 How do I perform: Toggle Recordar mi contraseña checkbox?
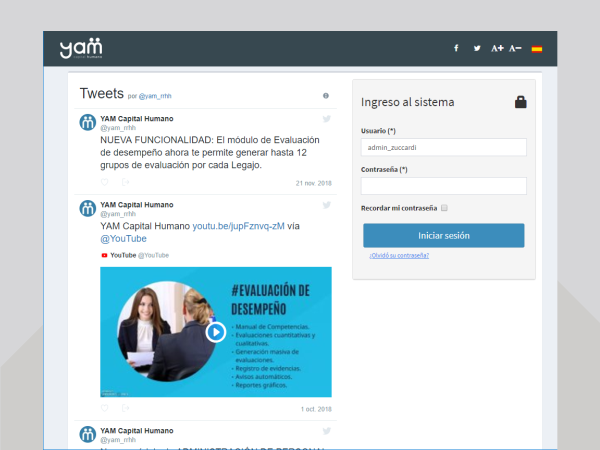click(444, 208)
